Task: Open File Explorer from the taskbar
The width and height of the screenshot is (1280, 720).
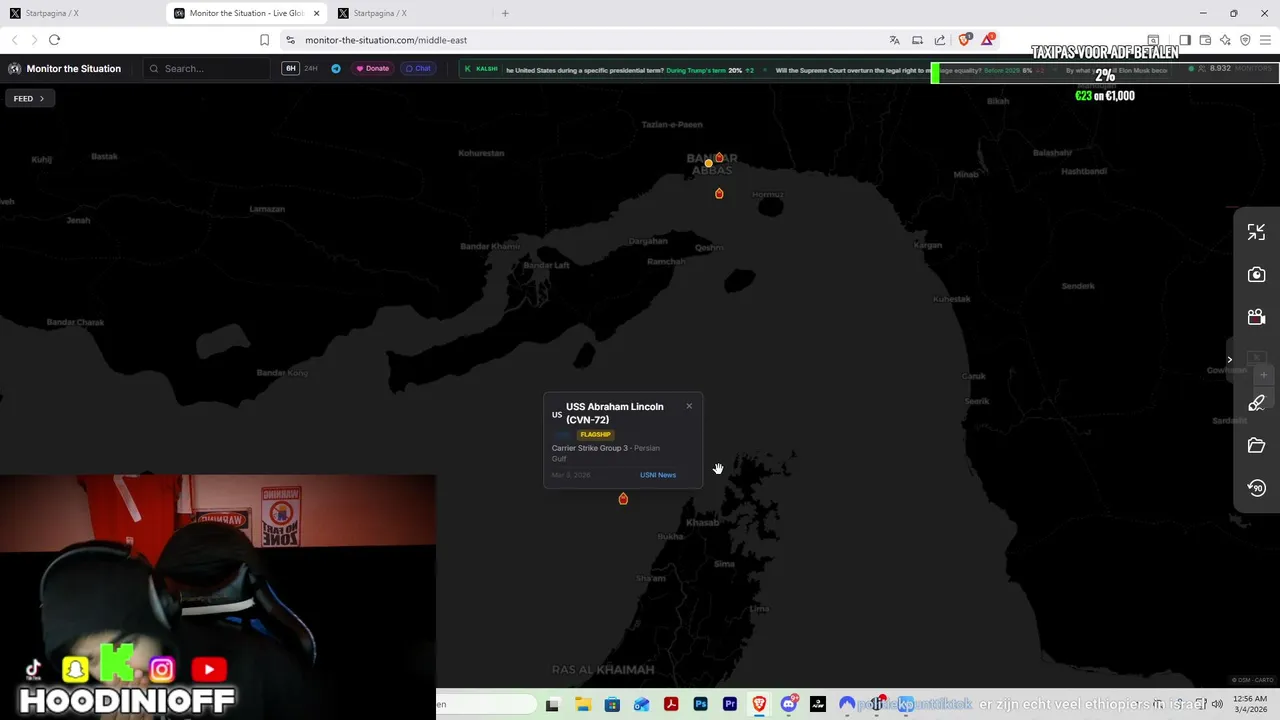Action: [582, 705]
